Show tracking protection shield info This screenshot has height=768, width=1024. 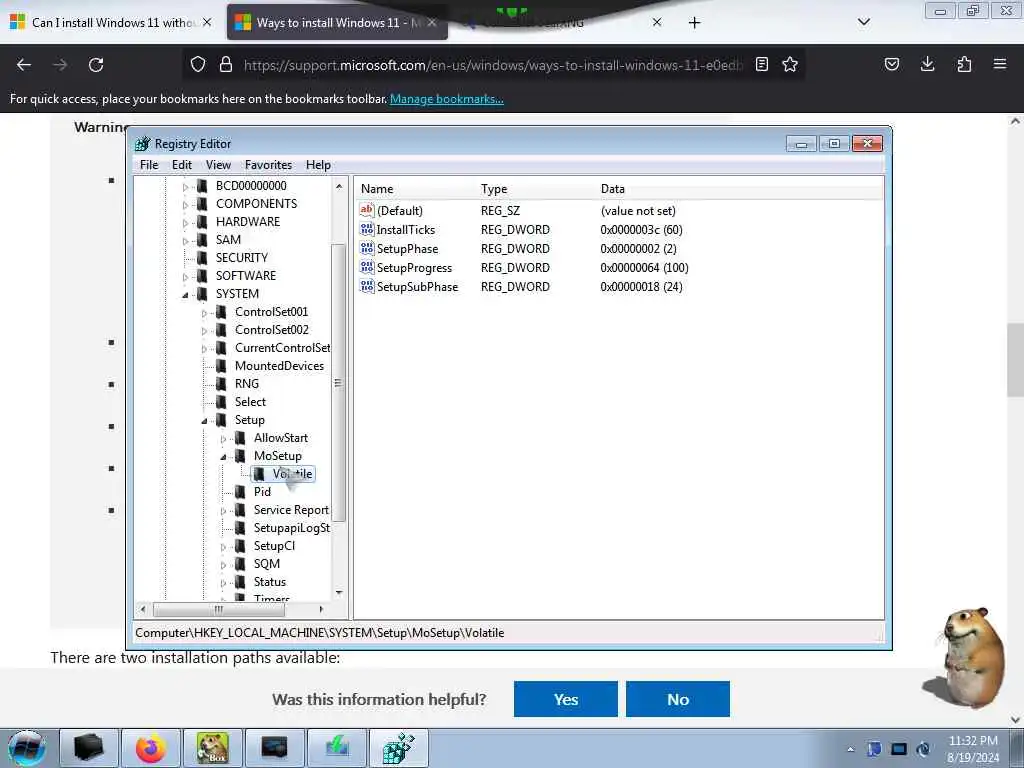[198, 64]
